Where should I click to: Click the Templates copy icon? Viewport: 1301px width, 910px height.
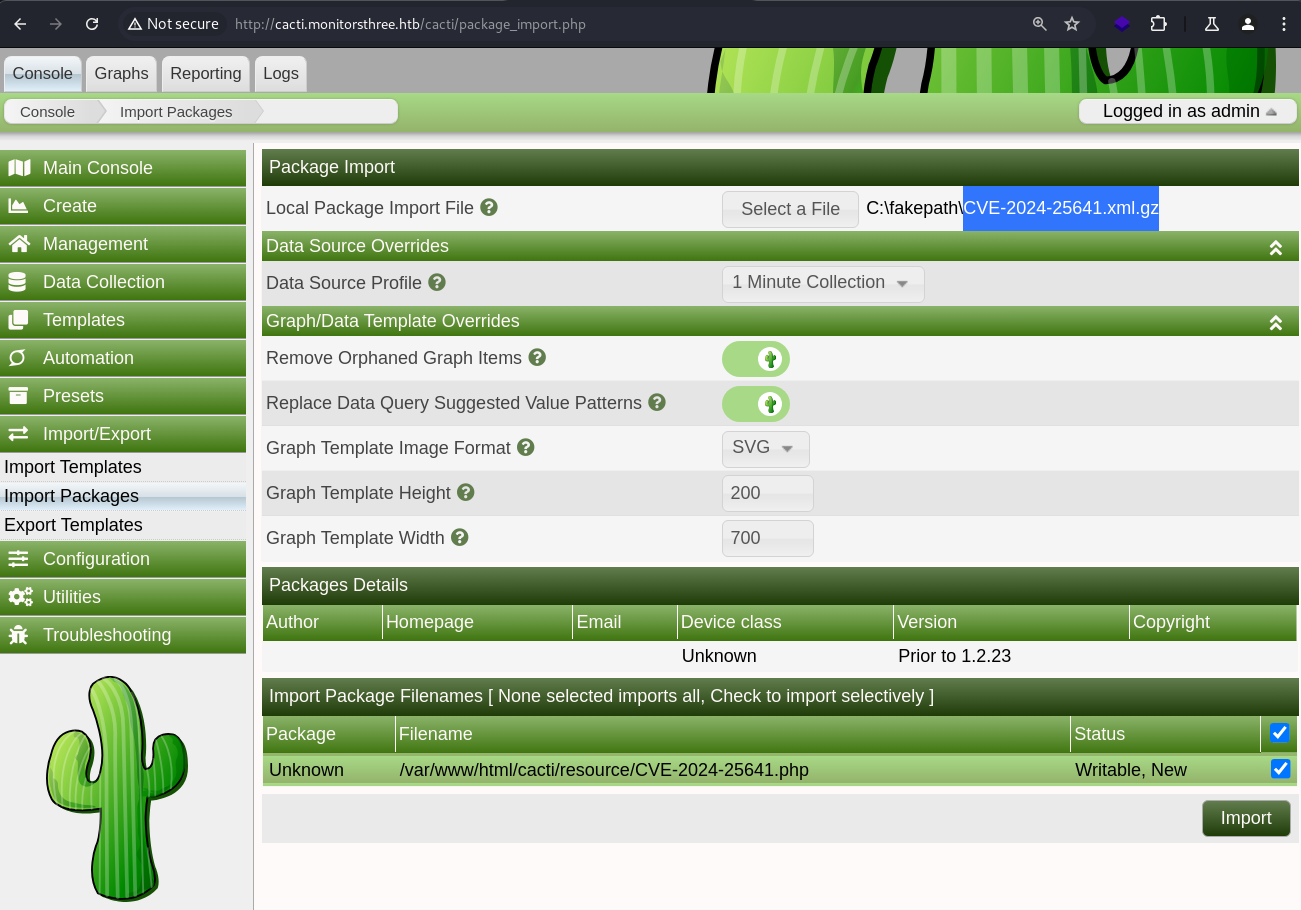(x=18, y=320)
